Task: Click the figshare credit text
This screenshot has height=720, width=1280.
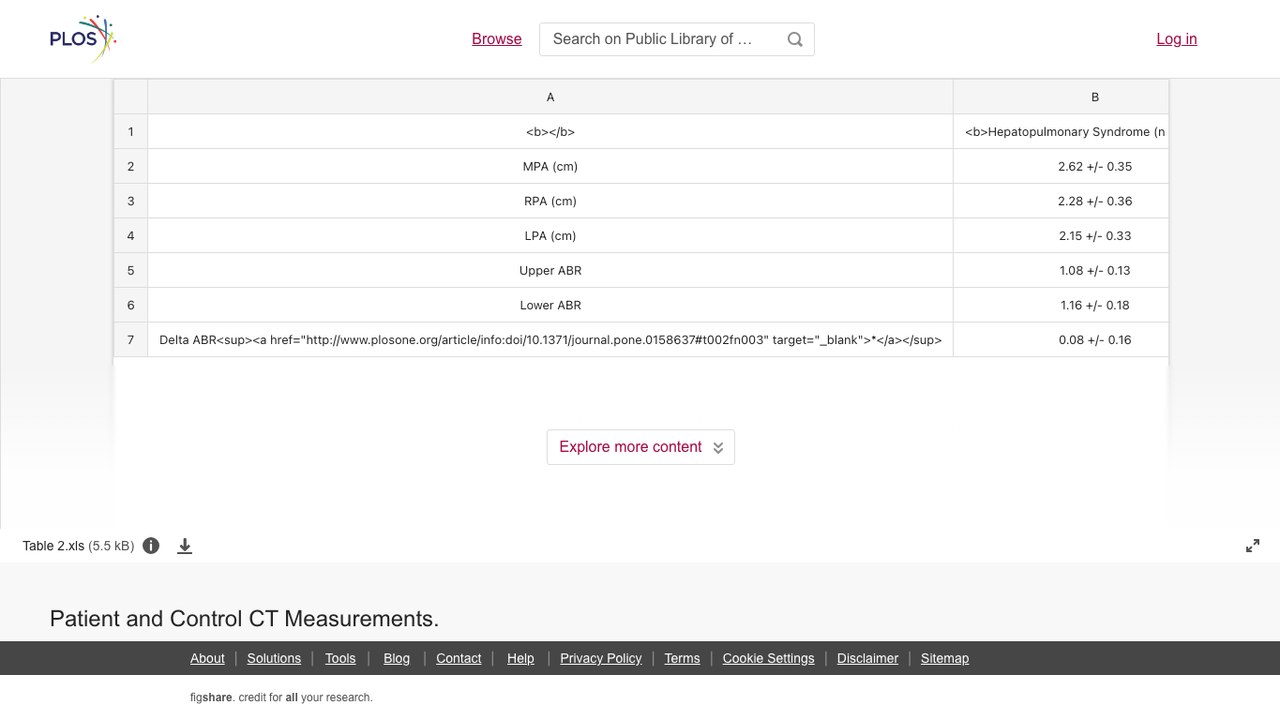Action: point(281,698)
